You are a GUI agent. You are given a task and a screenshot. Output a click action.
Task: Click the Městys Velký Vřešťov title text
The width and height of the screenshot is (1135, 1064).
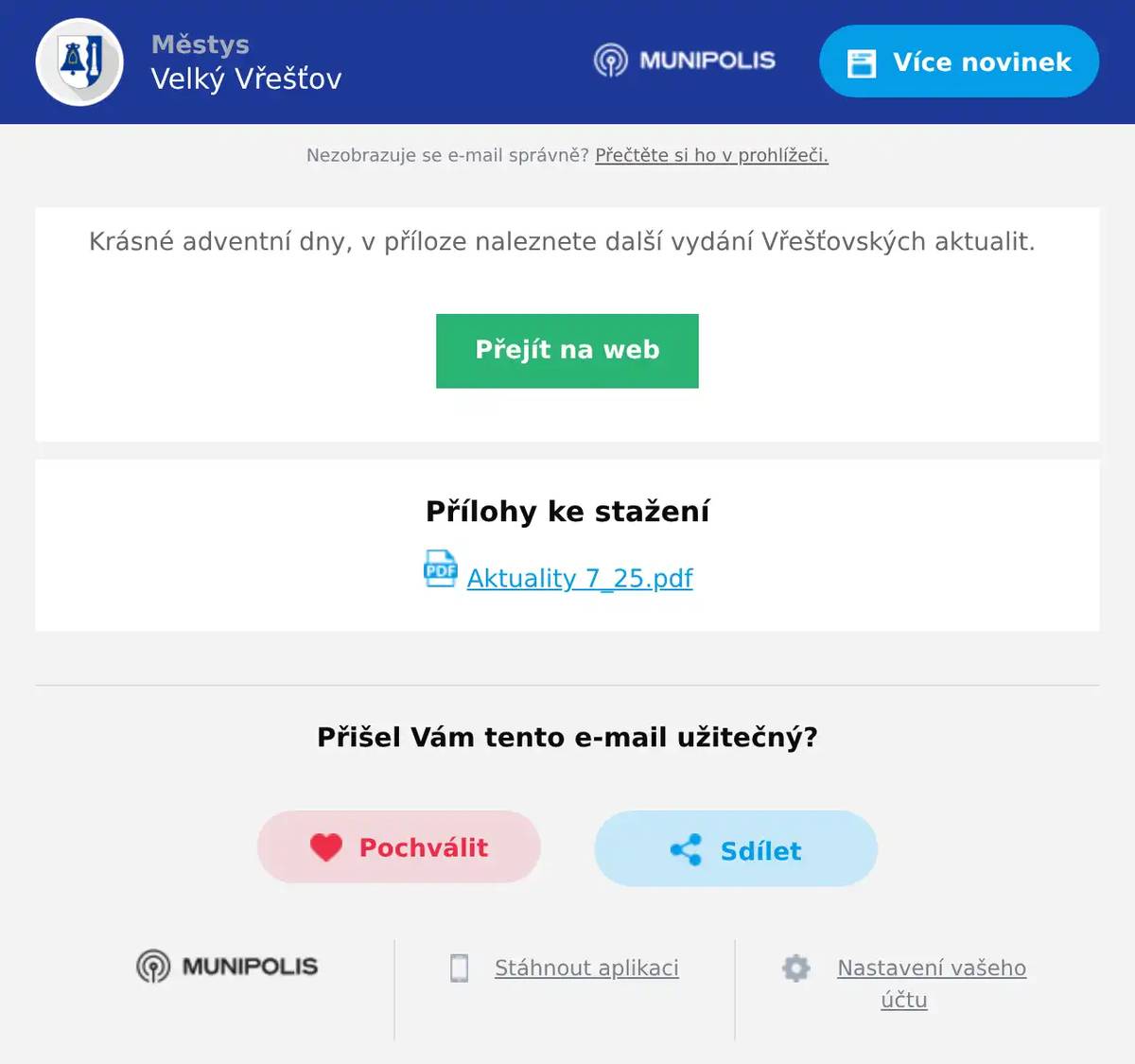pos(247,61)
